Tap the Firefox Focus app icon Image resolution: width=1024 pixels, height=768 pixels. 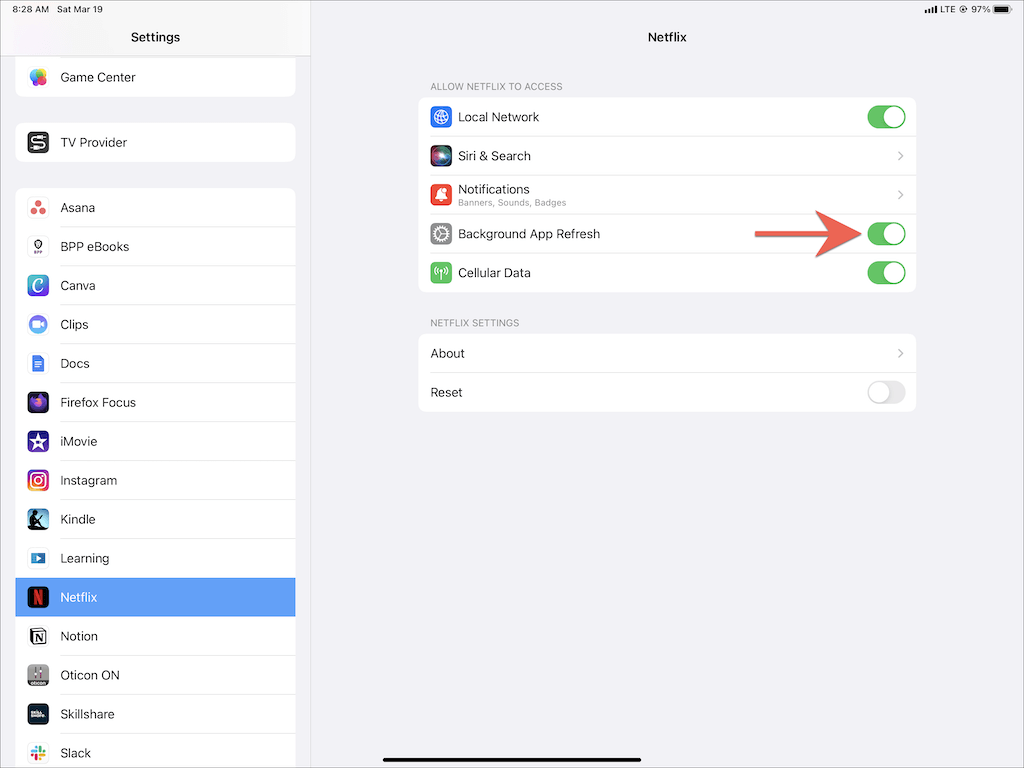[38, 402]
